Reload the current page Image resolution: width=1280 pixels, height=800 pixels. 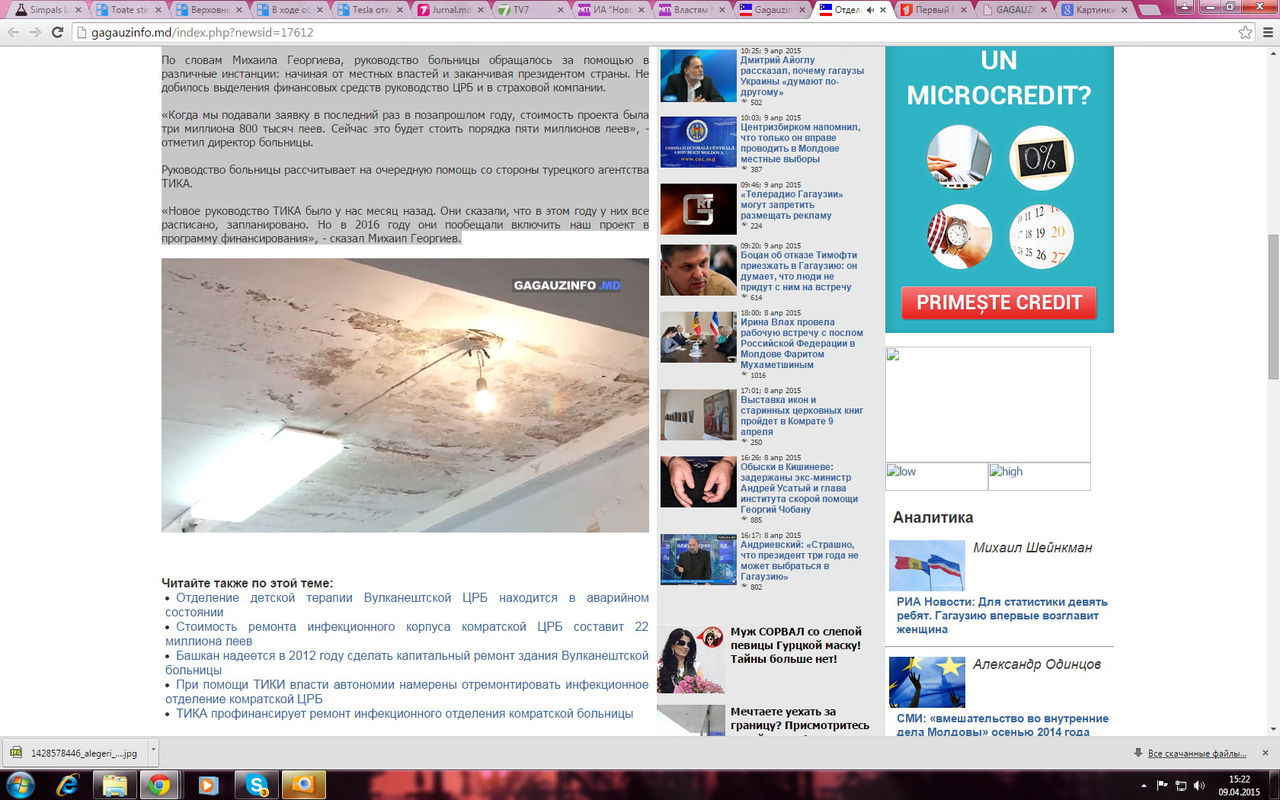(x=58, y=32)
